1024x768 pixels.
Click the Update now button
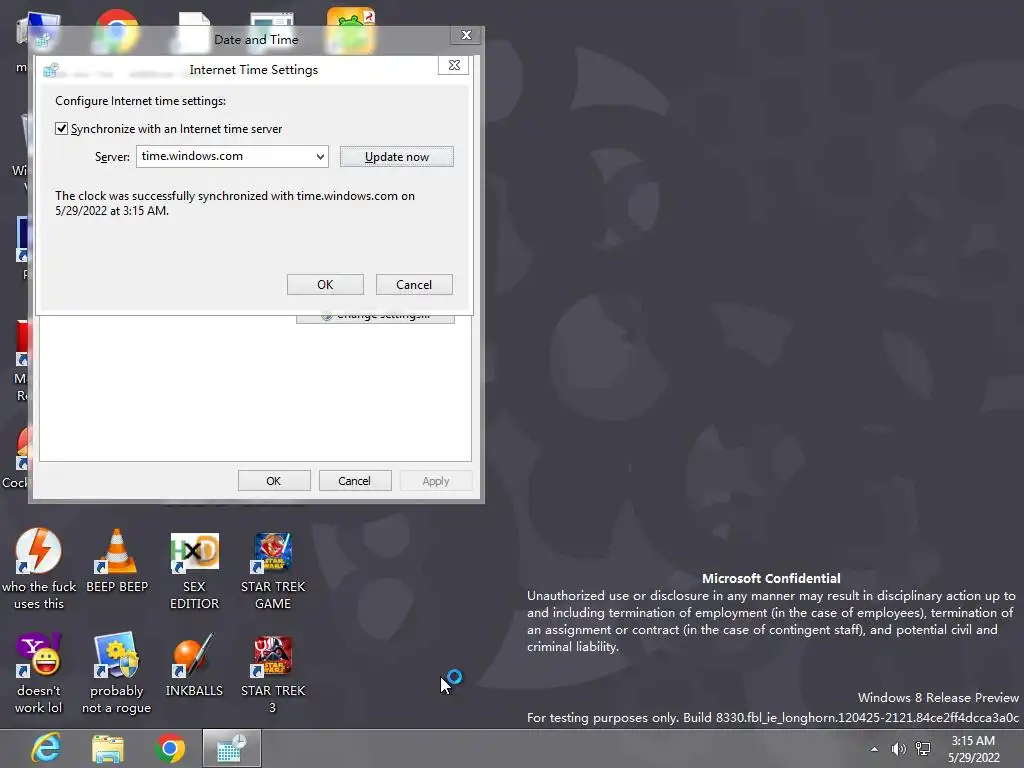396,157
